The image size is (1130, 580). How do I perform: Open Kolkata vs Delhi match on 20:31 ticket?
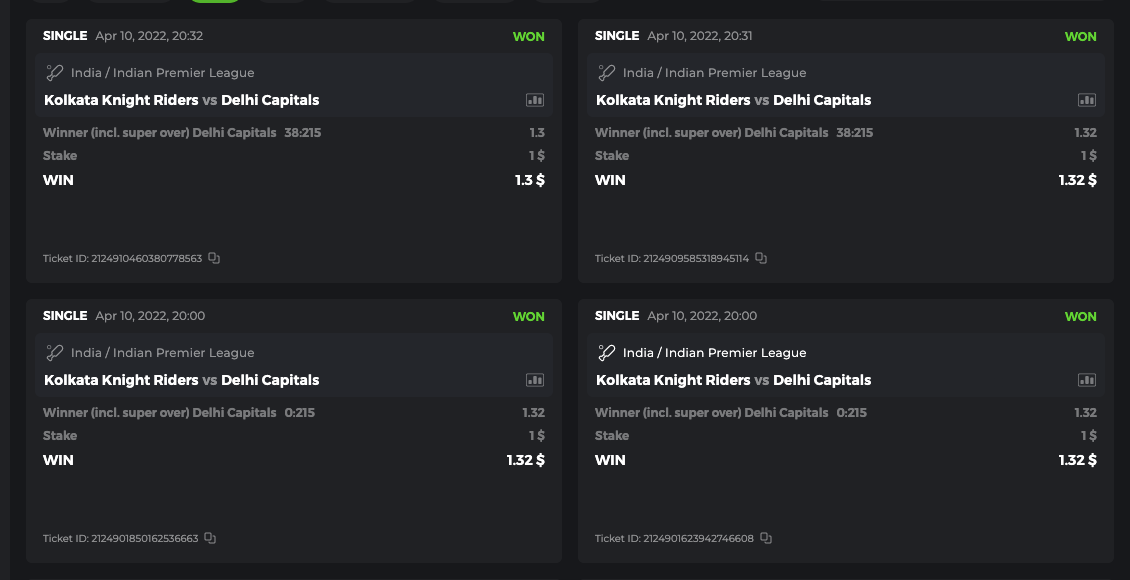(733, 100)
